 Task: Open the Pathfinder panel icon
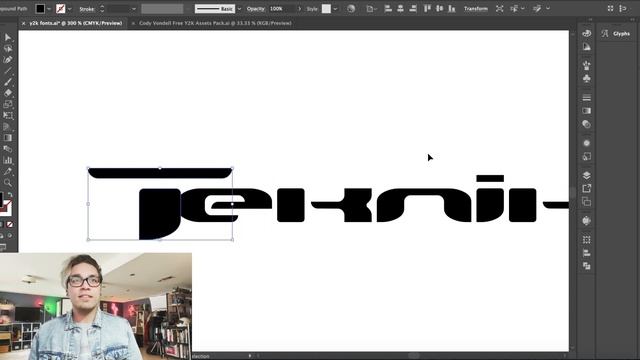click(587, 266)
